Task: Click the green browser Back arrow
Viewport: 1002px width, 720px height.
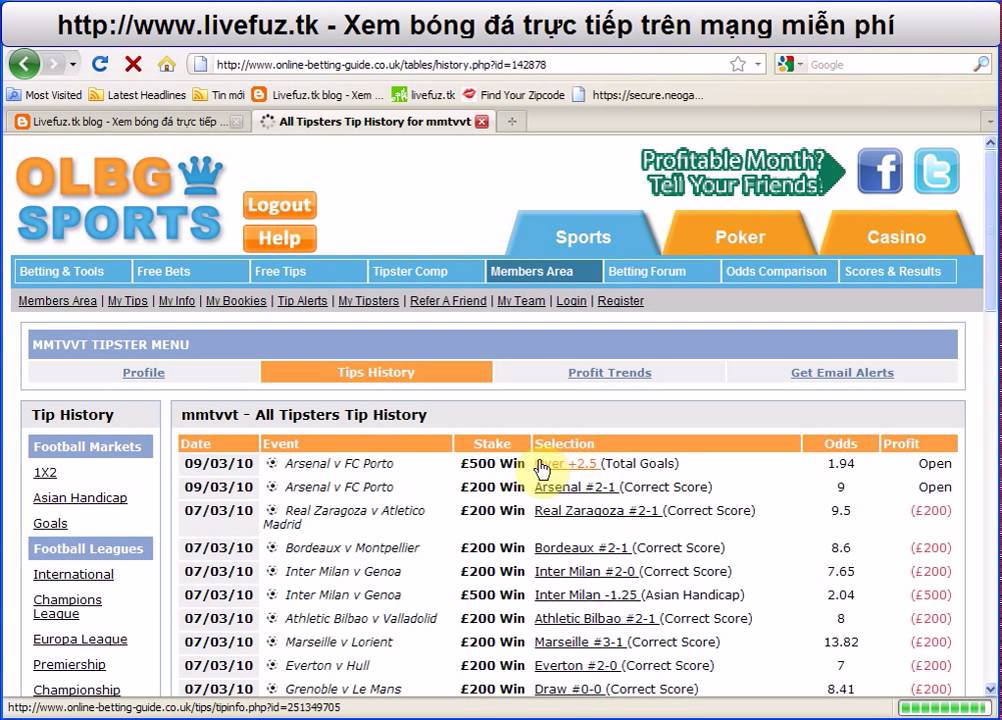Action: click(24, 64)
